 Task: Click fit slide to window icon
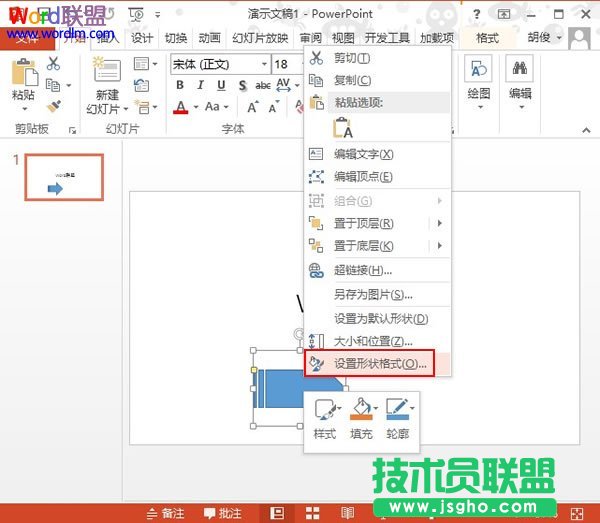(x=577, y=514)
